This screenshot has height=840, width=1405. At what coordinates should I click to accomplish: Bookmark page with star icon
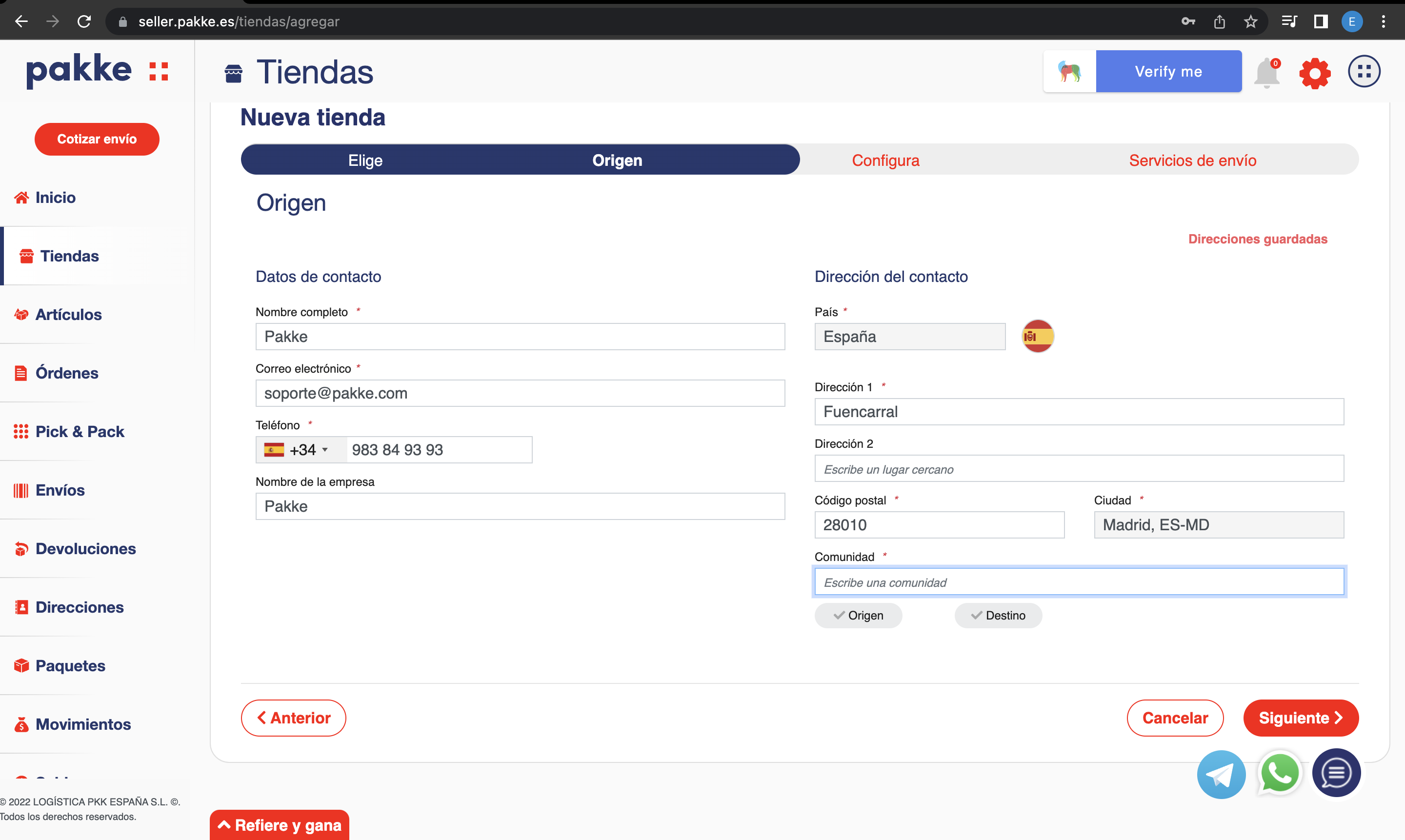[x=1250, y=21]
